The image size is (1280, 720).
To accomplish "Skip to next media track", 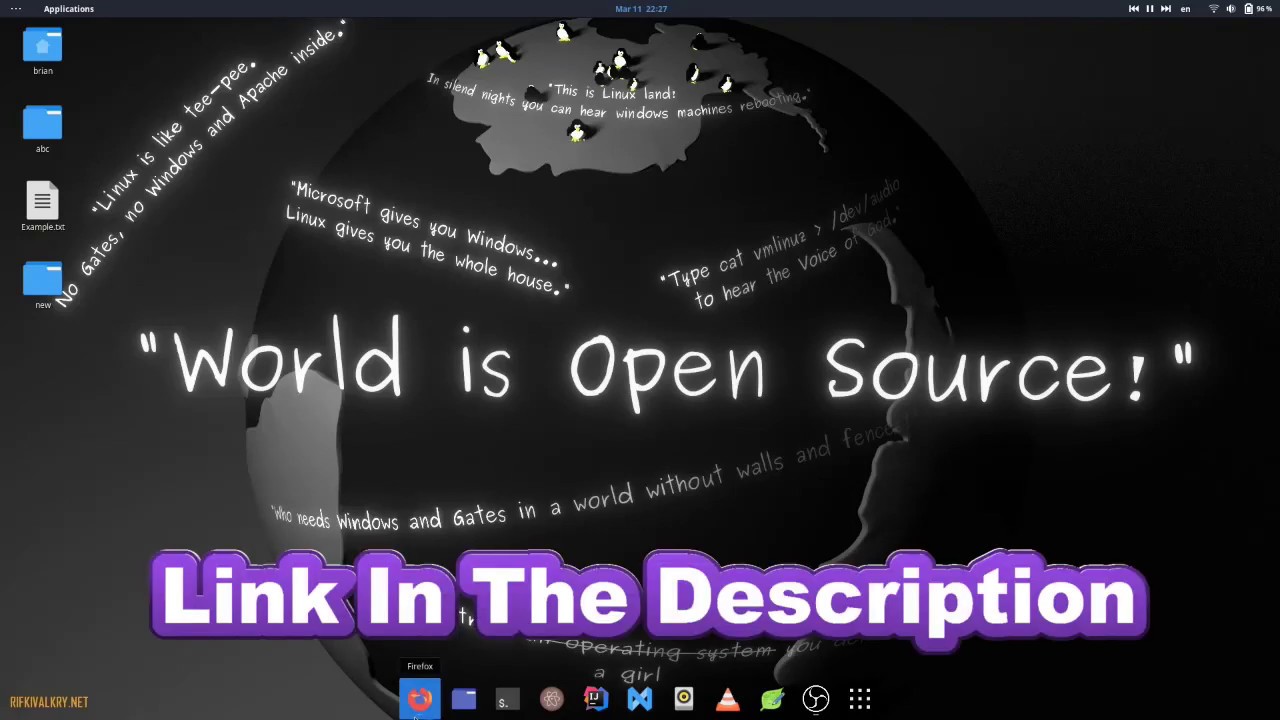I will click(x=1166, y=9).
